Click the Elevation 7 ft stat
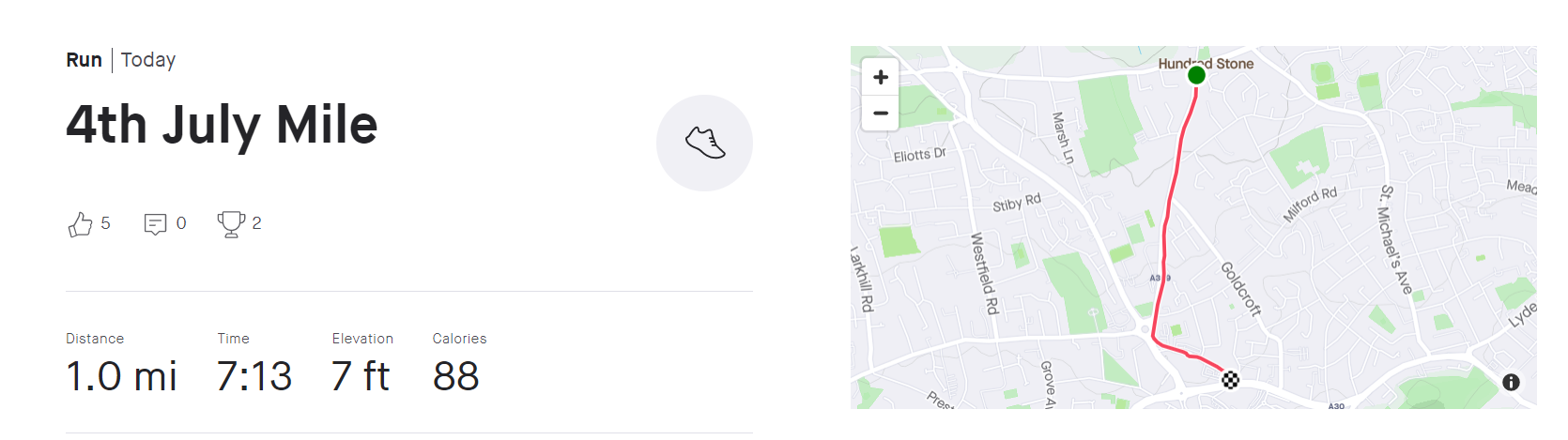Image resolution: width=1568 pixels, height=440 pixels. click(x=362, y=364)
